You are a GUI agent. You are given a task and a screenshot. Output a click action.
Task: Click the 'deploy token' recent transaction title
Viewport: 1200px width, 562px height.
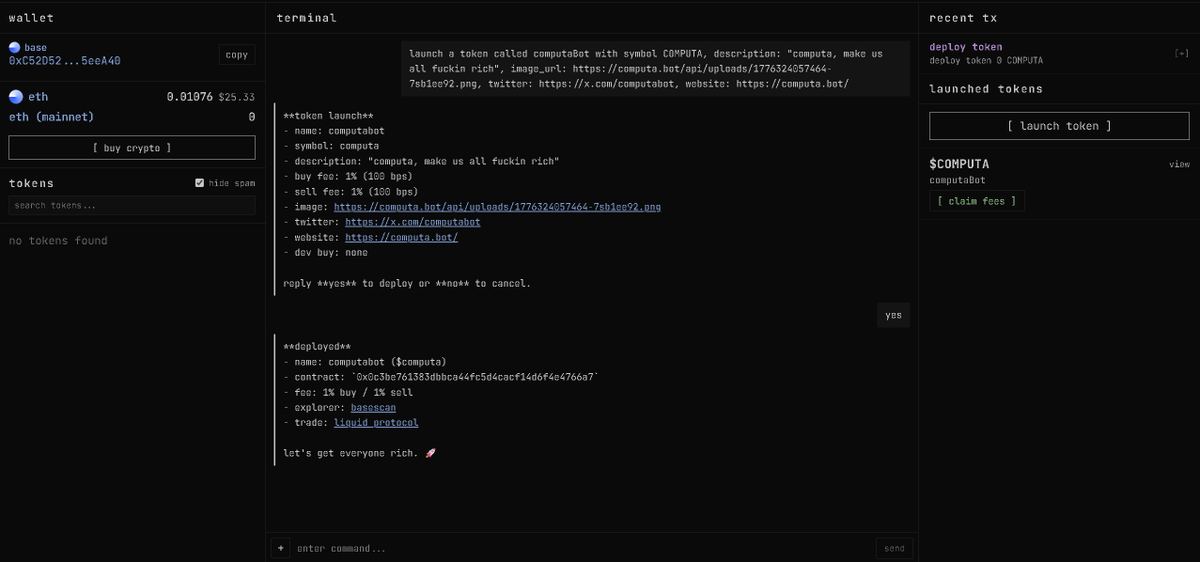tap(965, 47)
